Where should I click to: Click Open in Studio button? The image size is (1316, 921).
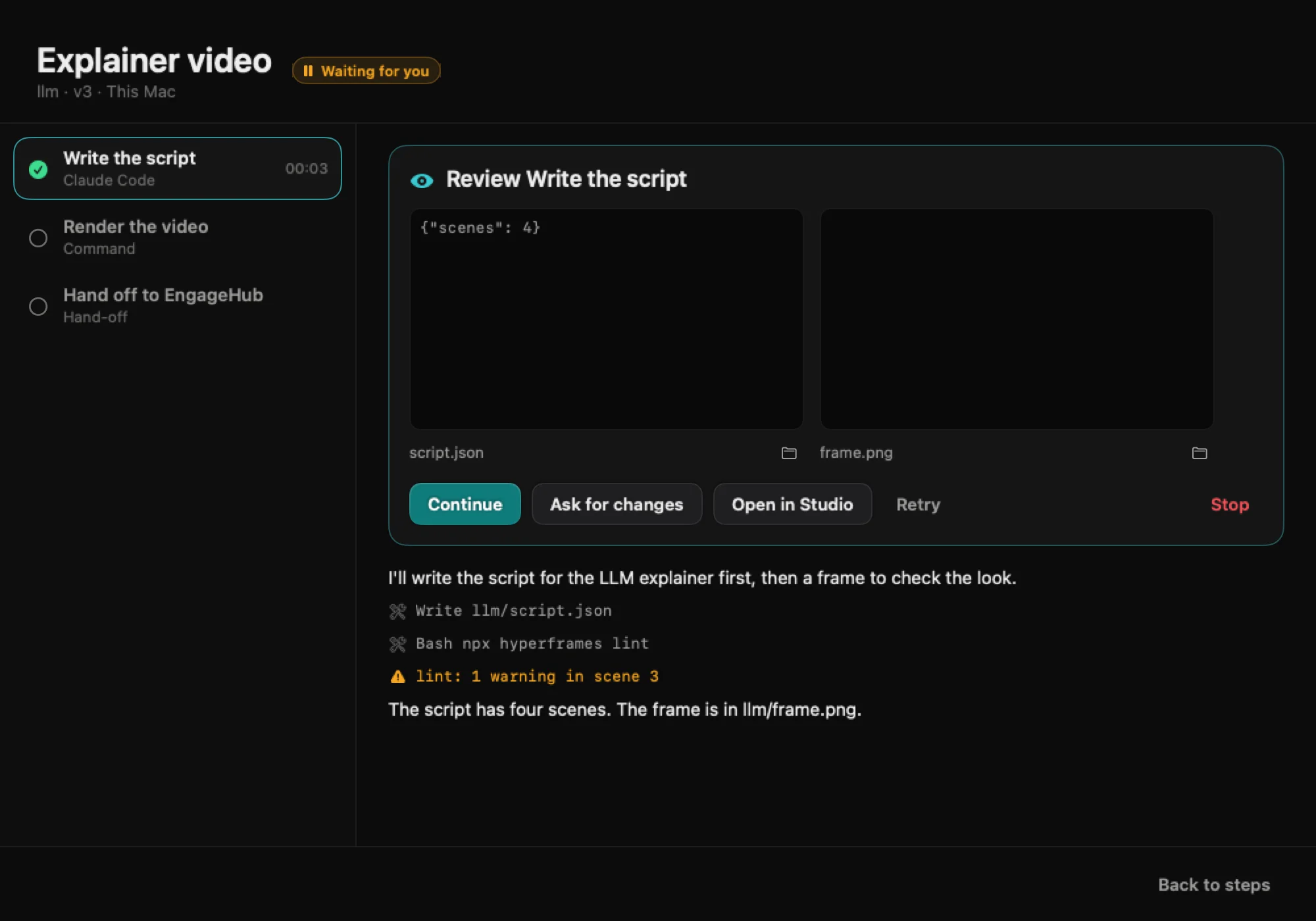pos(792,504)
